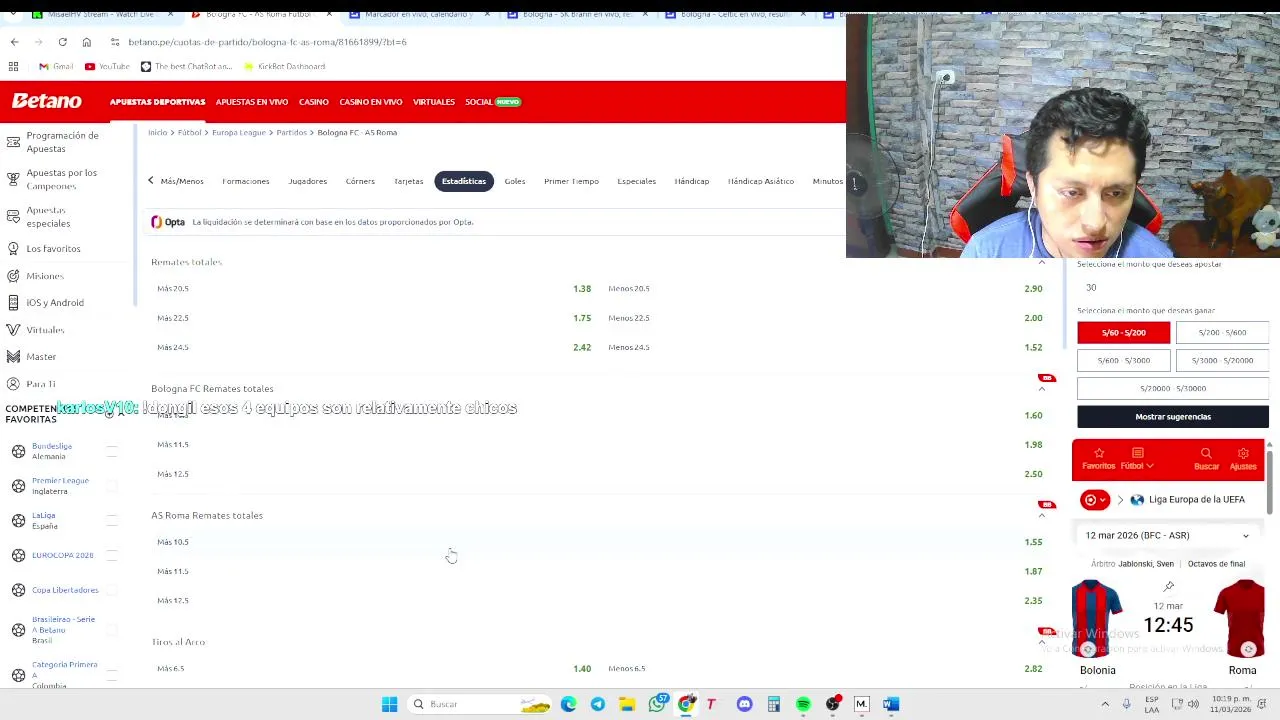The width and height of the screenshot is (1280, 720).
Task: Collapse Bologna FC Remates totales section
Action: [1041, 389]
